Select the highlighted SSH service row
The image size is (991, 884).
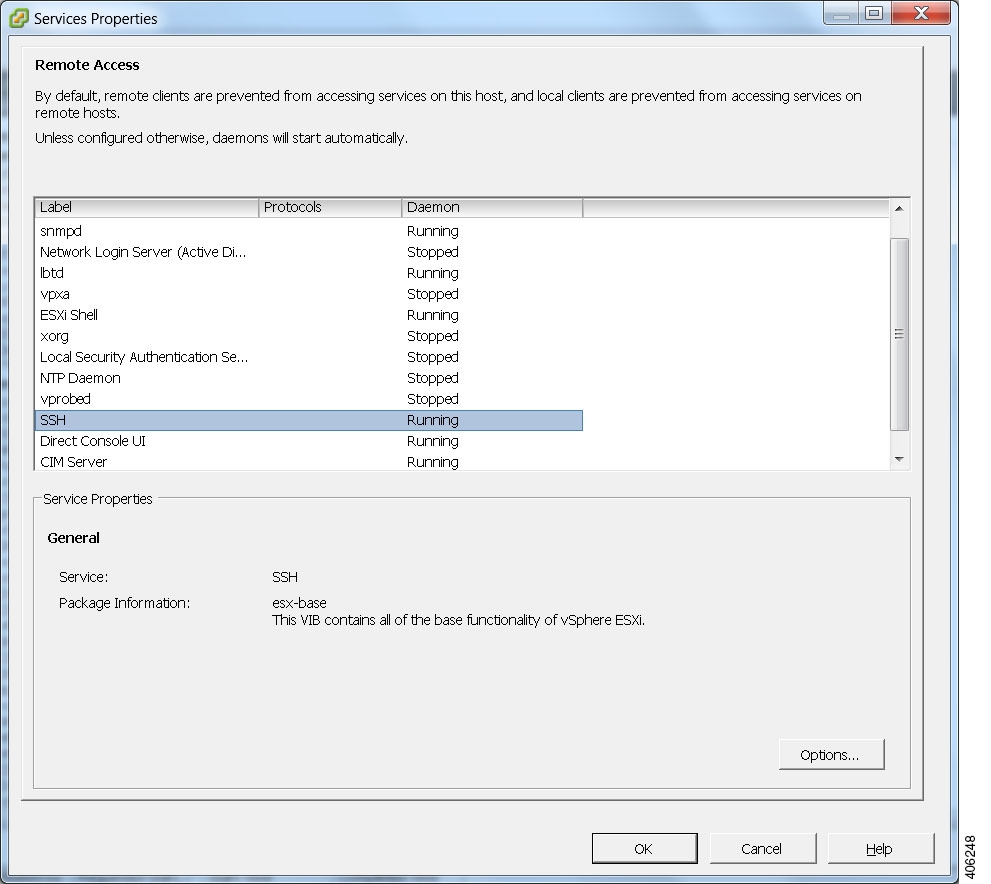308,420
